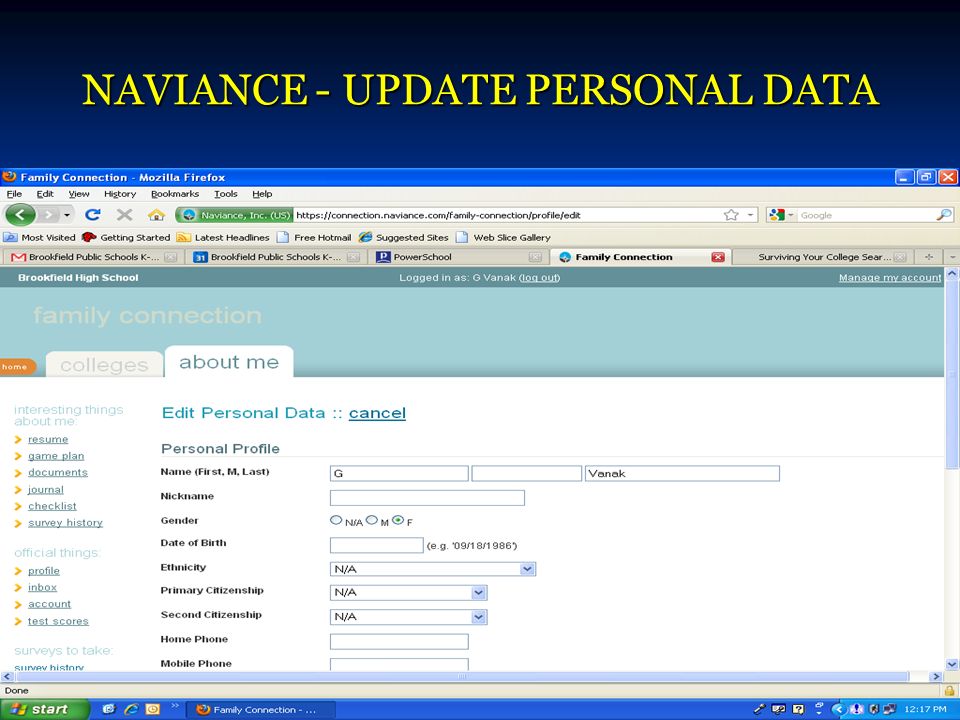This screenshot has width=960, height=720.
Task: Switch to the PowerSchool browser tab
Action: tap(459, 257)
